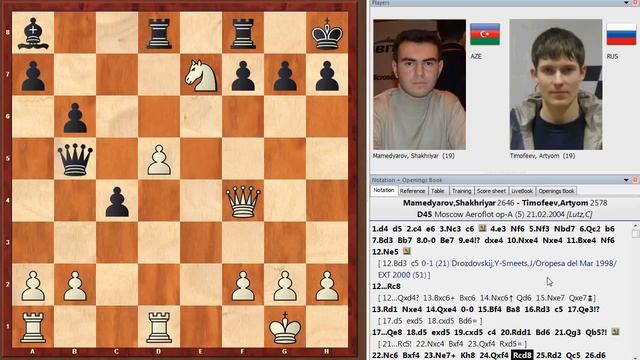Close the Notation + Openings Book panel
Image resolution: width=640 pixels, height=360 pixels.
pyautogui.click(x=636, y=180)
